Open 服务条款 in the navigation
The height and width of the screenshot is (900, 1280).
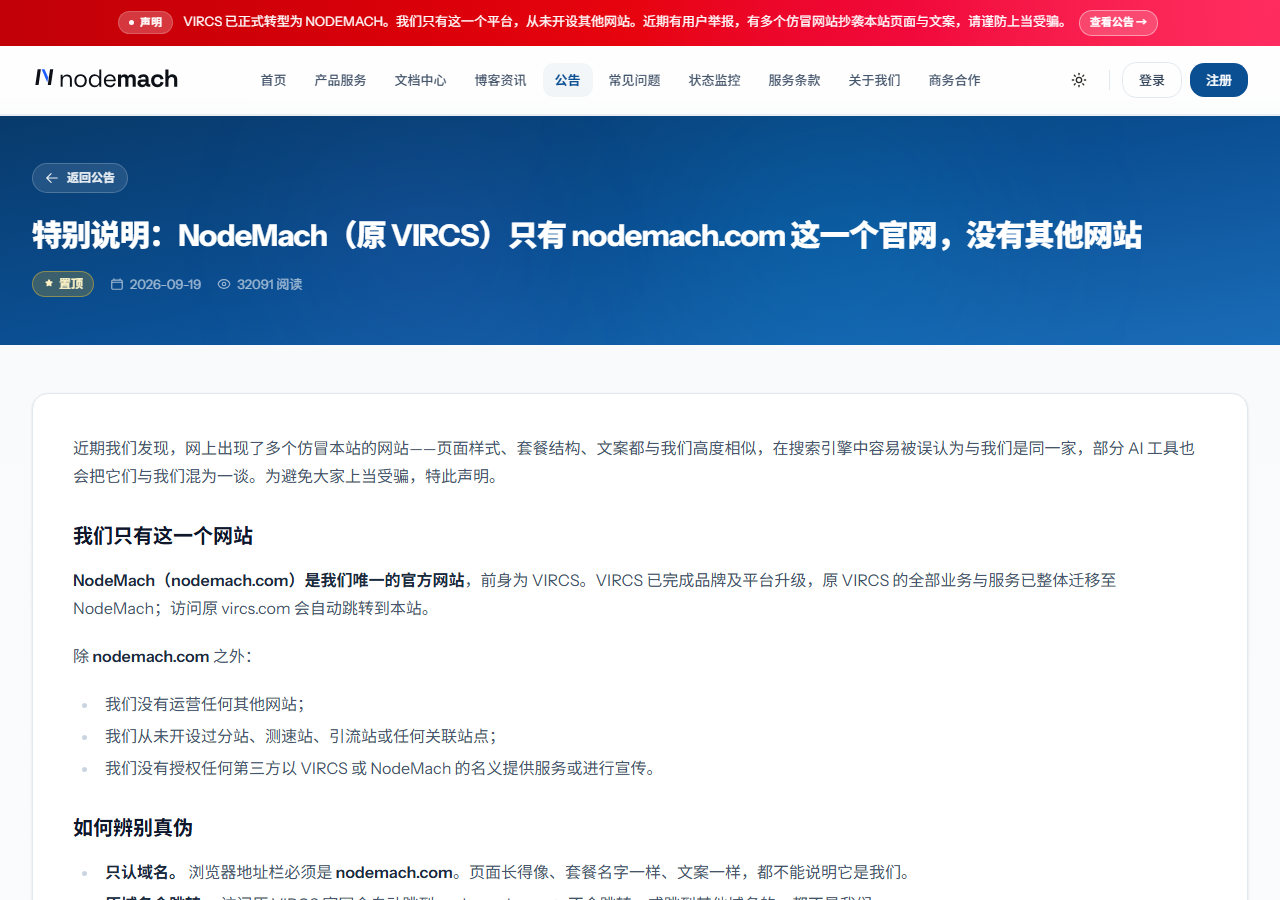(794, 80)
